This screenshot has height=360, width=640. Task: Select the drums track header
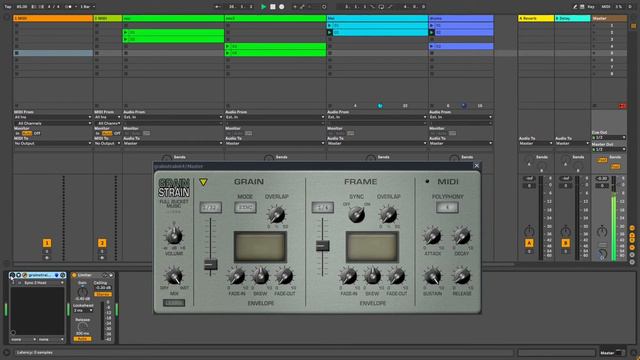pos(461,18)
